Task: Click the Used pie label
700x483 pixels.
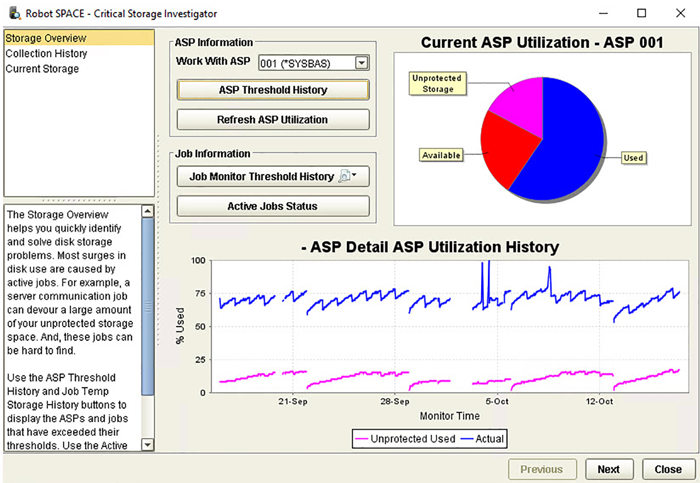Action: click(x=633, y=158)
